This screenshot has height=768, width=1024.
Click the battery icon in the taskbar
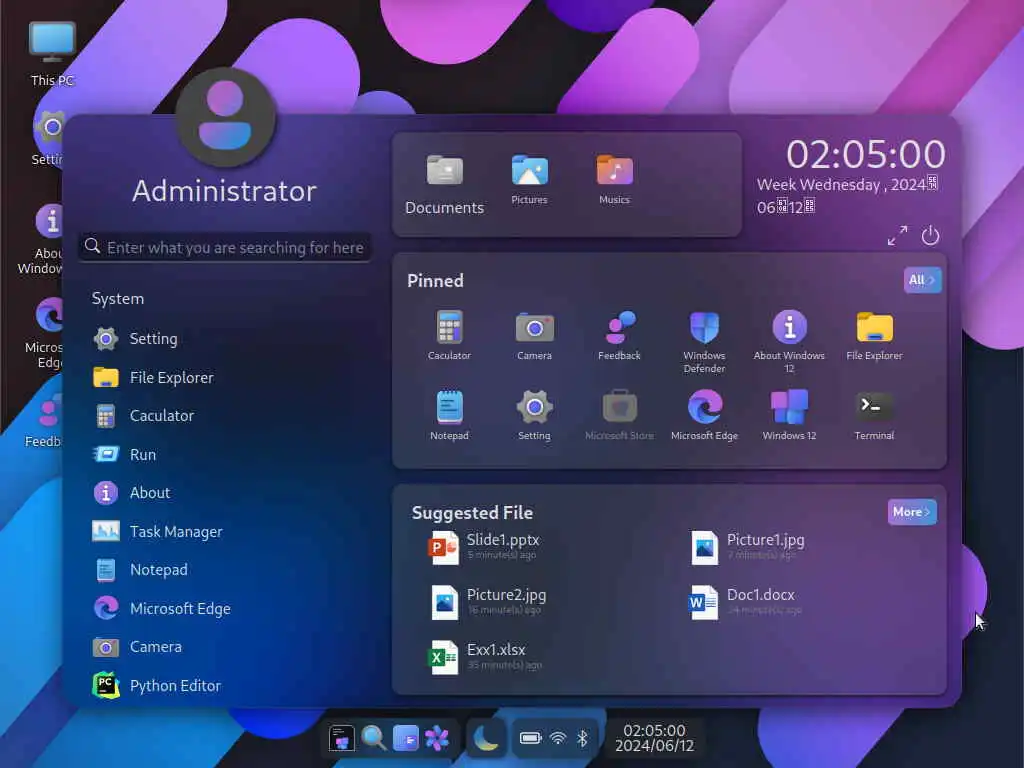530,738
